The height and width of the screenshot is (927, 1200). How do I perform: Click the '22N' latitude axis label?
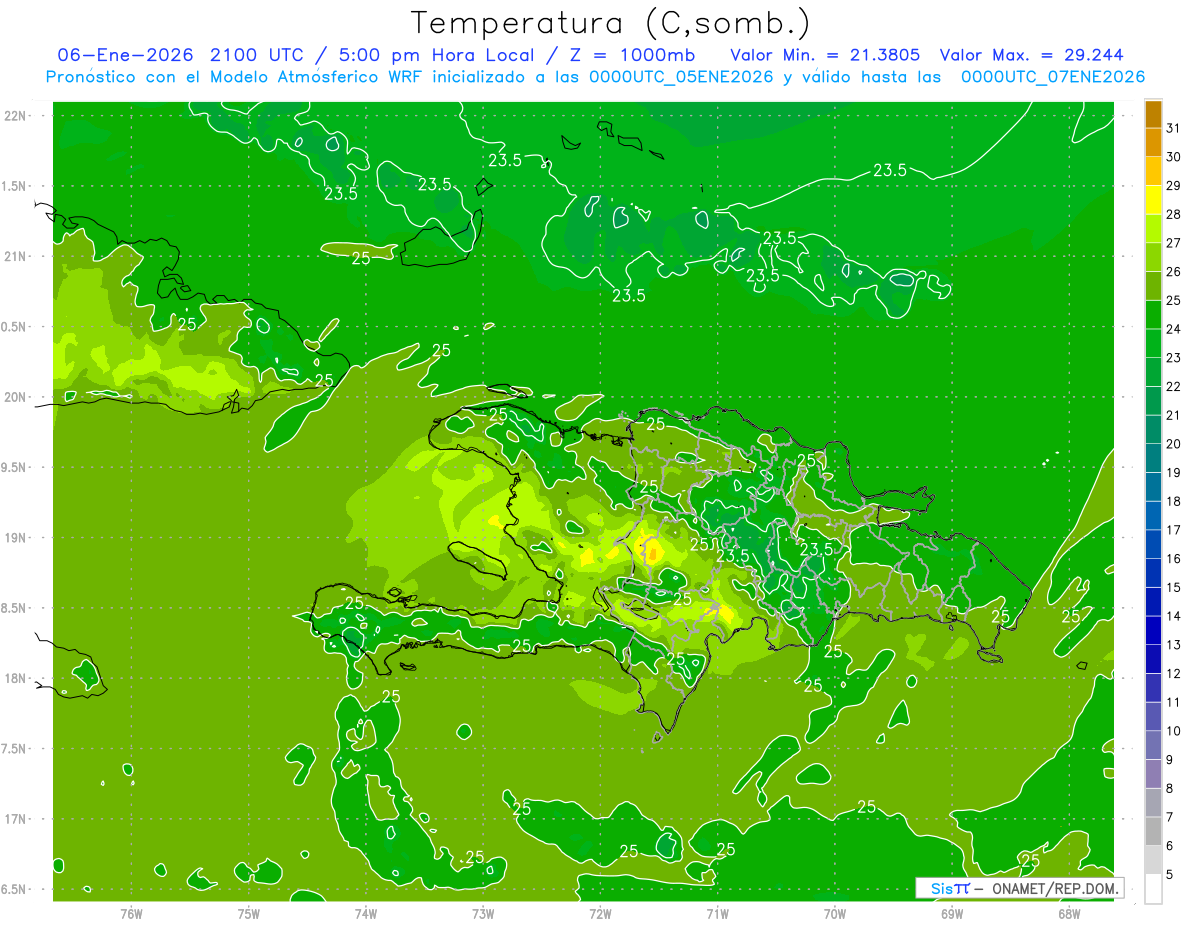pos(14,116)
